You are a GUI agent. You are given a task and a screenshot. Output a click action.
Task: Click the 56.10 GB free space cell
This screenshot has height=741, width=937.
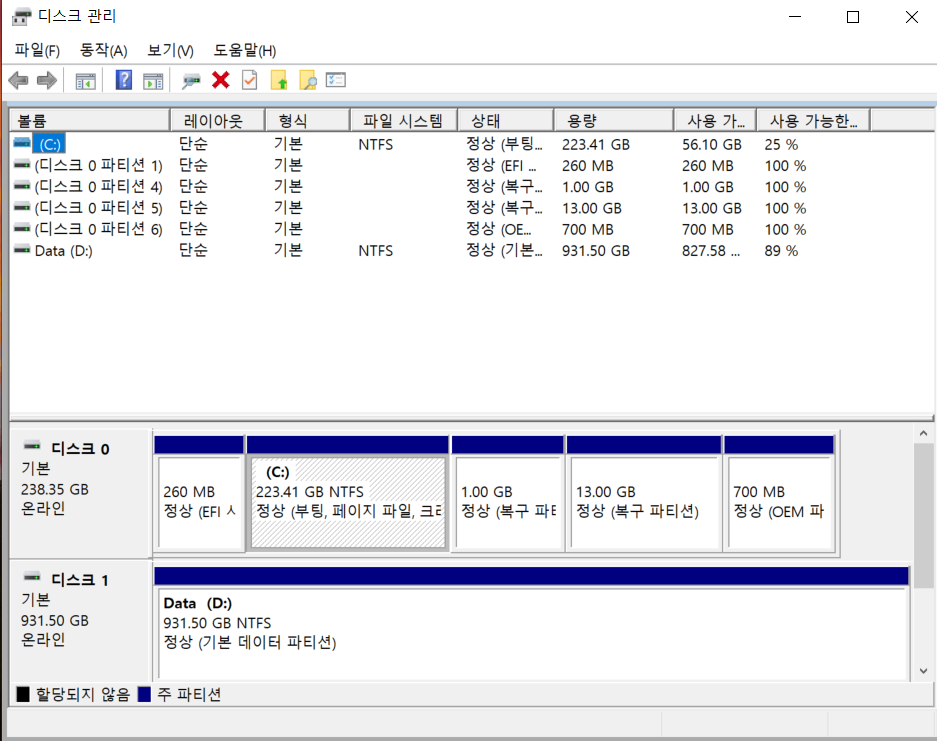712,144
